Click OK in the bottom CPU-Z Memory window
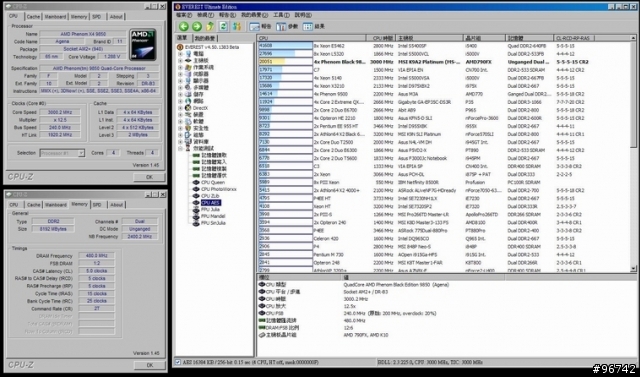640x377 pixels. 150,365
